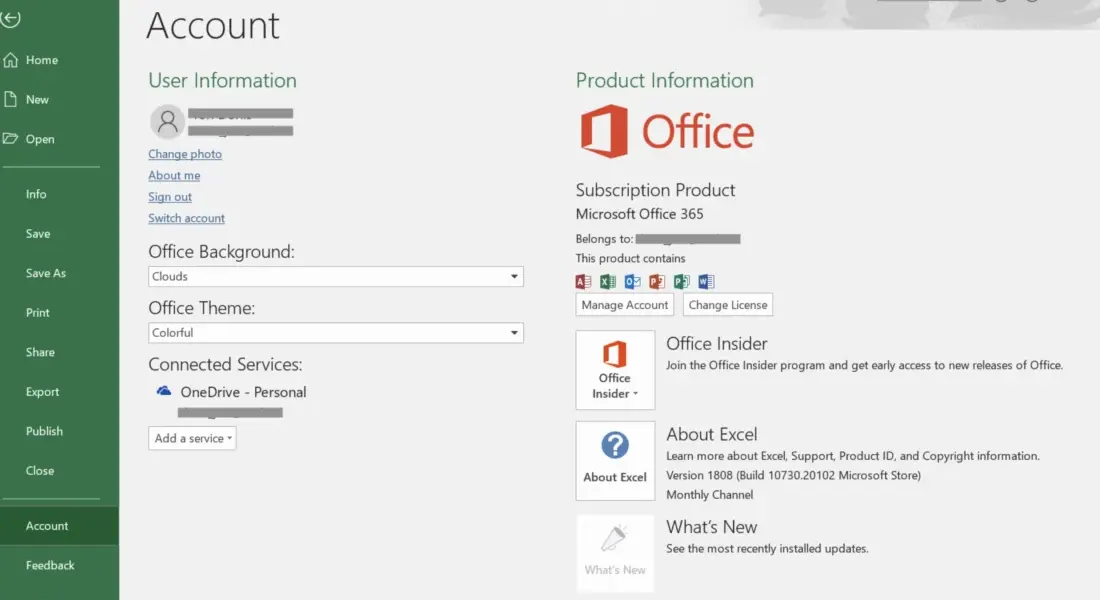Click the Publisher app icon
This screenshot has width=1100, height=600.
point(681,281)
